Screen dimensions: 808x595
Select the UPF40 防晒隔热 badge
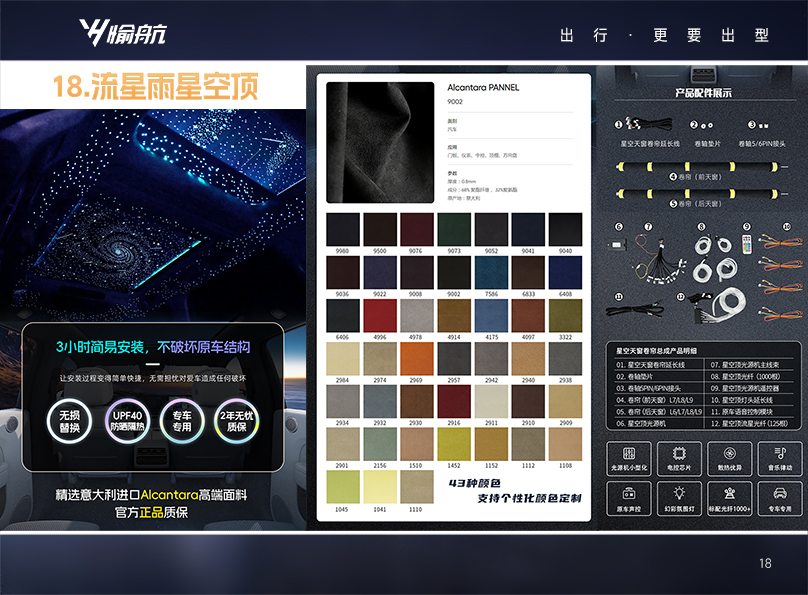tap(127, 421)
